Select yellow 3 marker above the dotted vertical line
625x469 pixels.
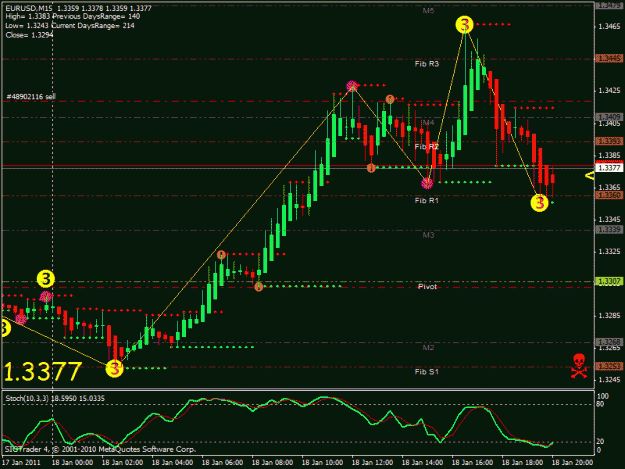(46, 279)
